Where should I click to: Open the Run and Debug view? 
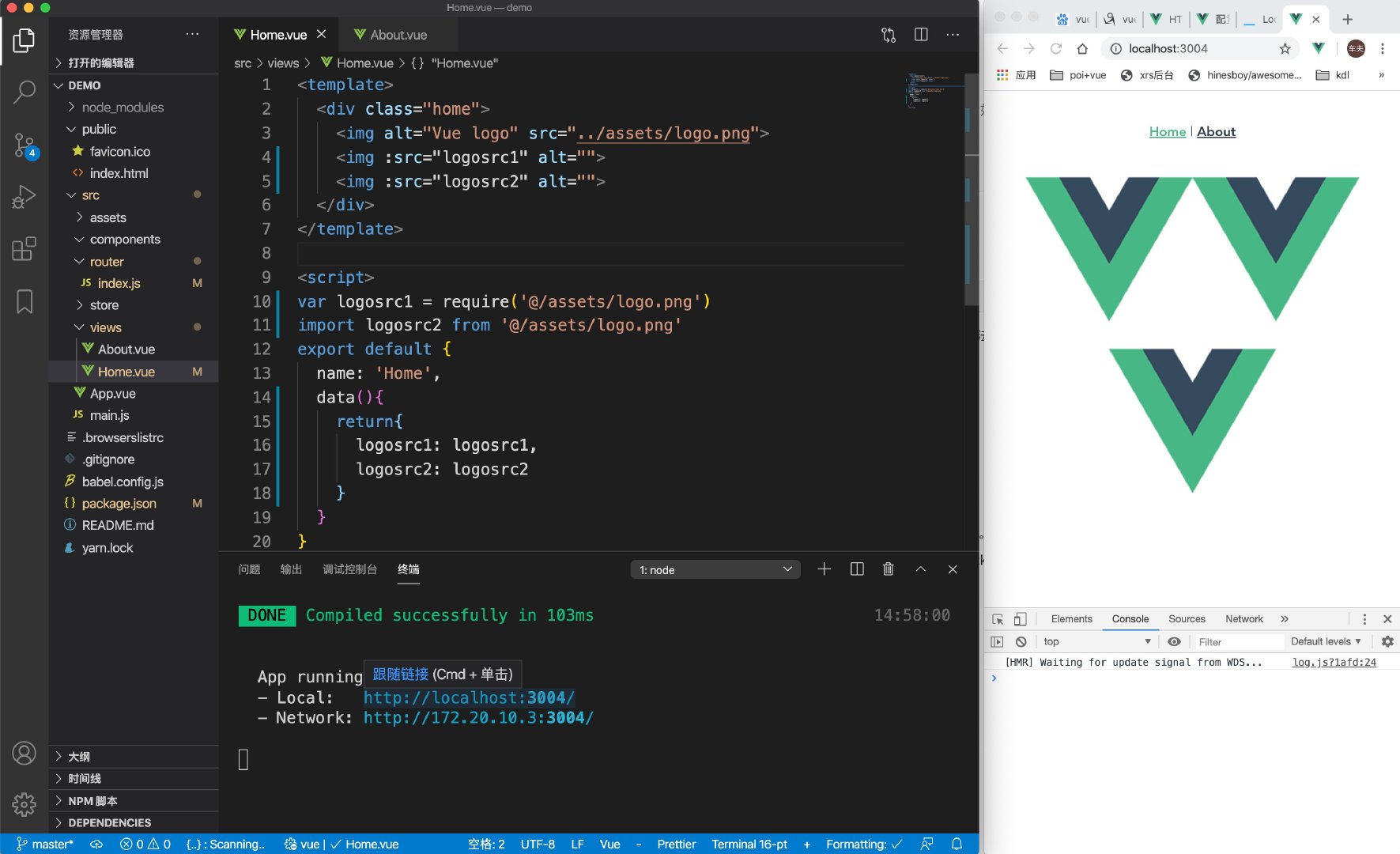(25, 197)
